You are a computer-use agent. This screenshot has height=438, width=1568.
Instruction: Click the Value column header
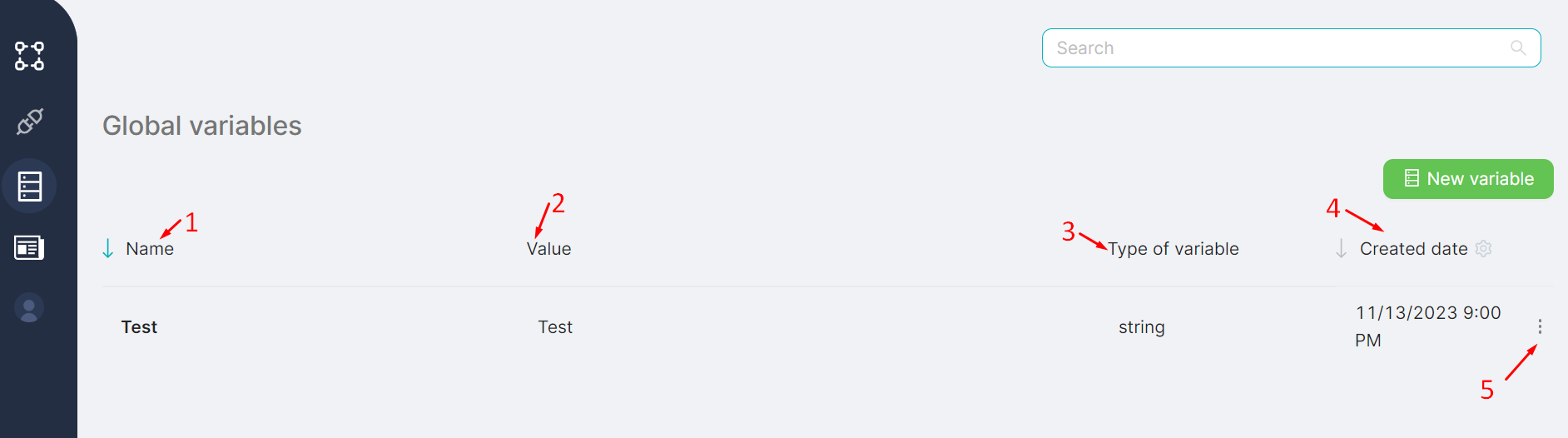coord(548,249)
